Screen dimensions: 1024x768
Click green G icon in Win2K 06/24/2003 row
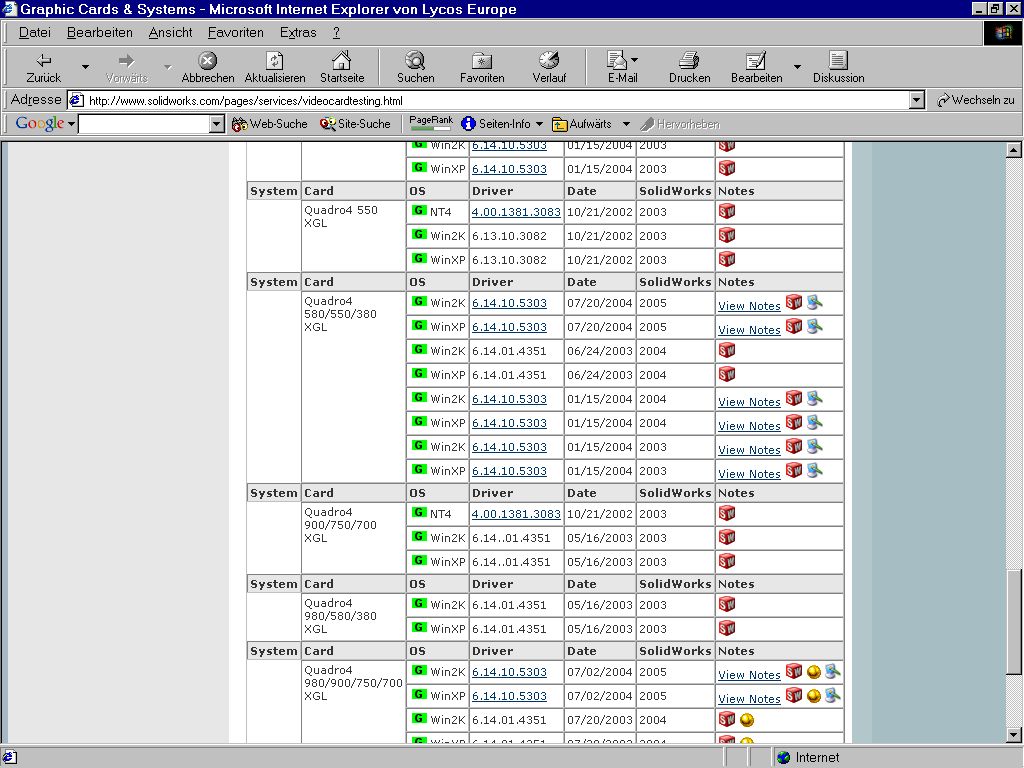click(x=419, y=349)
